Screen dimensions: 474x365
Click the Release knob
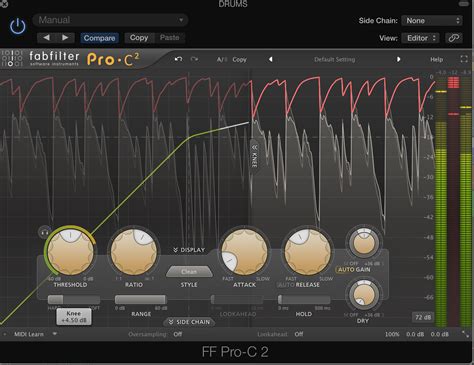pyautogui.click(x=307, y=252)
